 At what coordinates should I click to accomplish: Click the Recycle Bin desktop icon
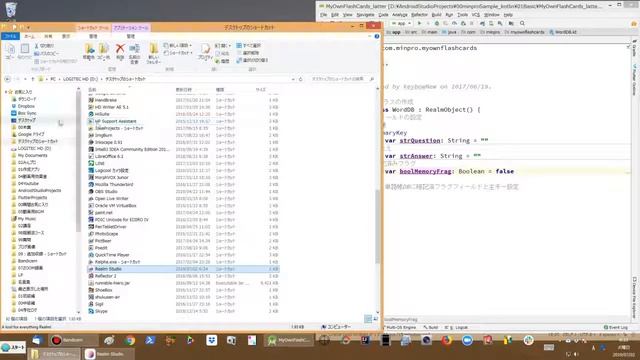click(x=11, y=10)
